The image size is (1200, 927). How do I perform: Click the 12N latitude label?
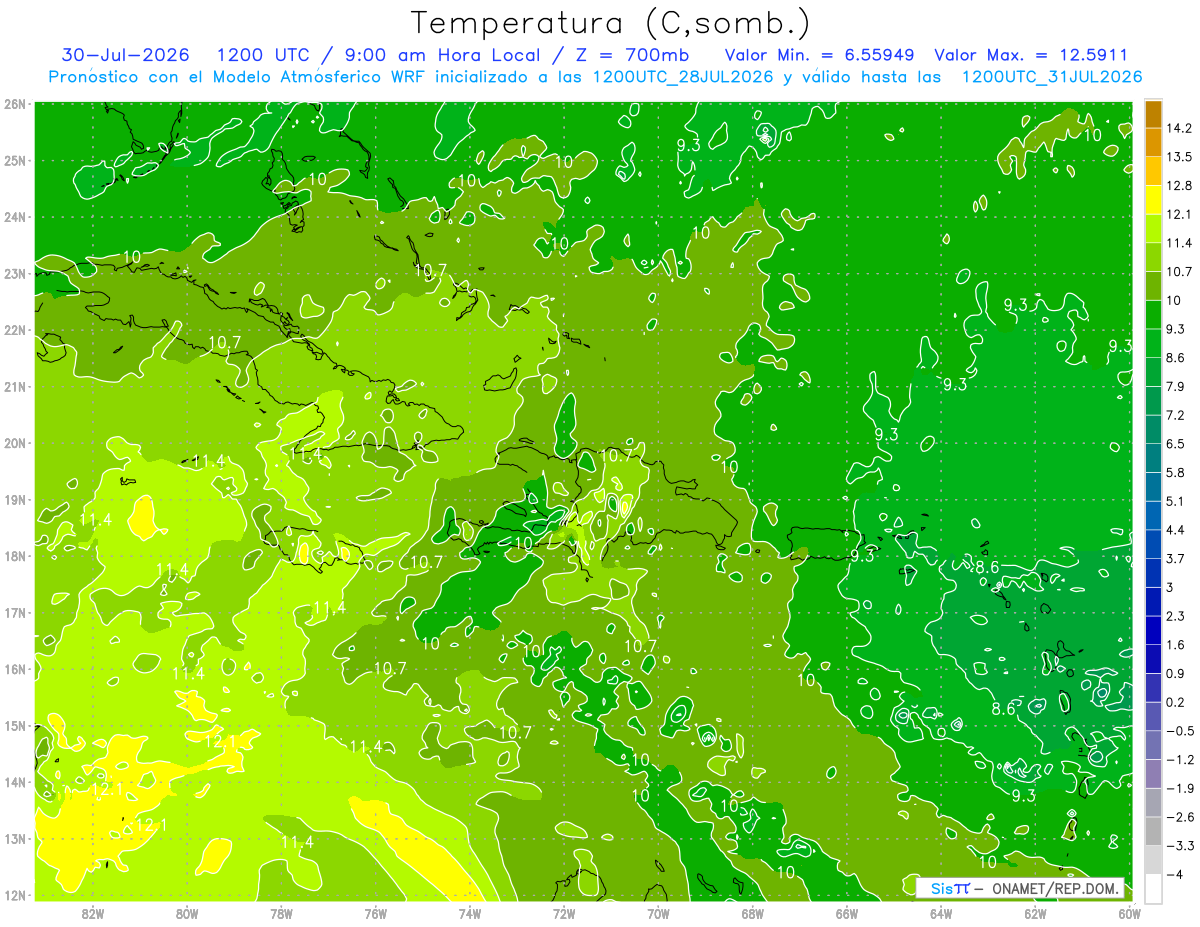[x=15, y=895]
